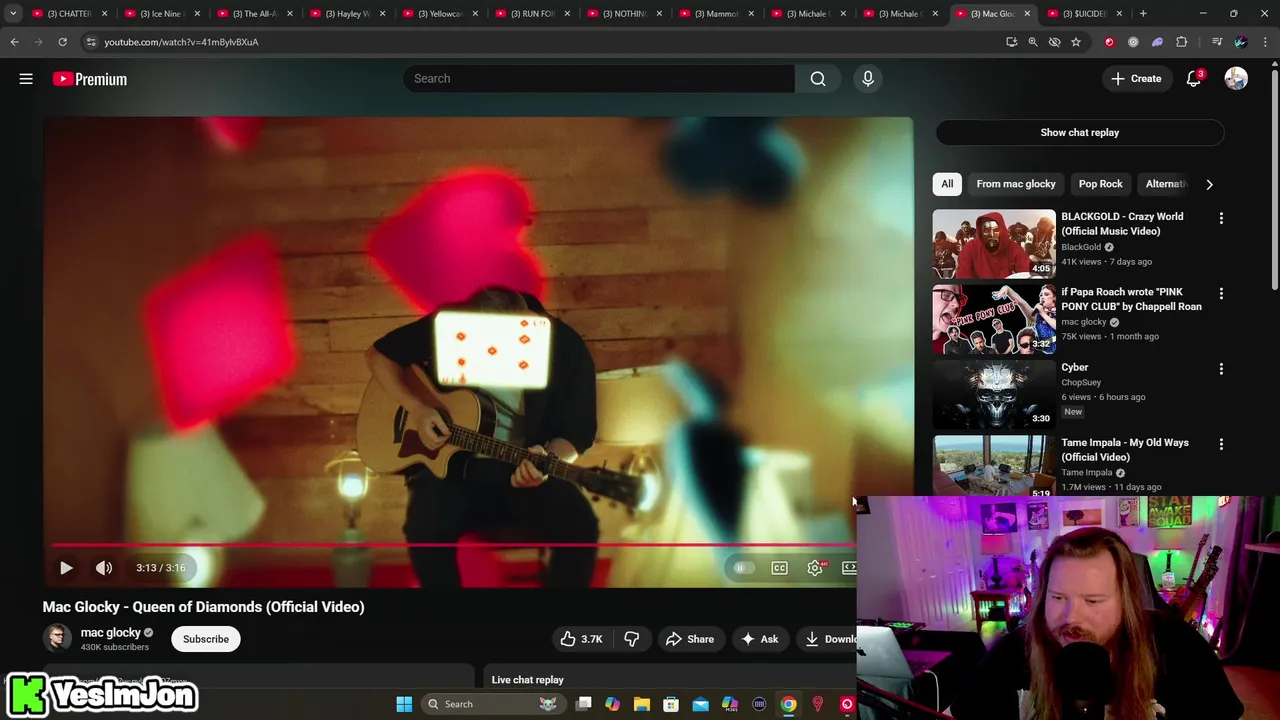Screen dimensions: 1280x720
Task: Open mac glocky channel name link
Action: click(110, 632)
